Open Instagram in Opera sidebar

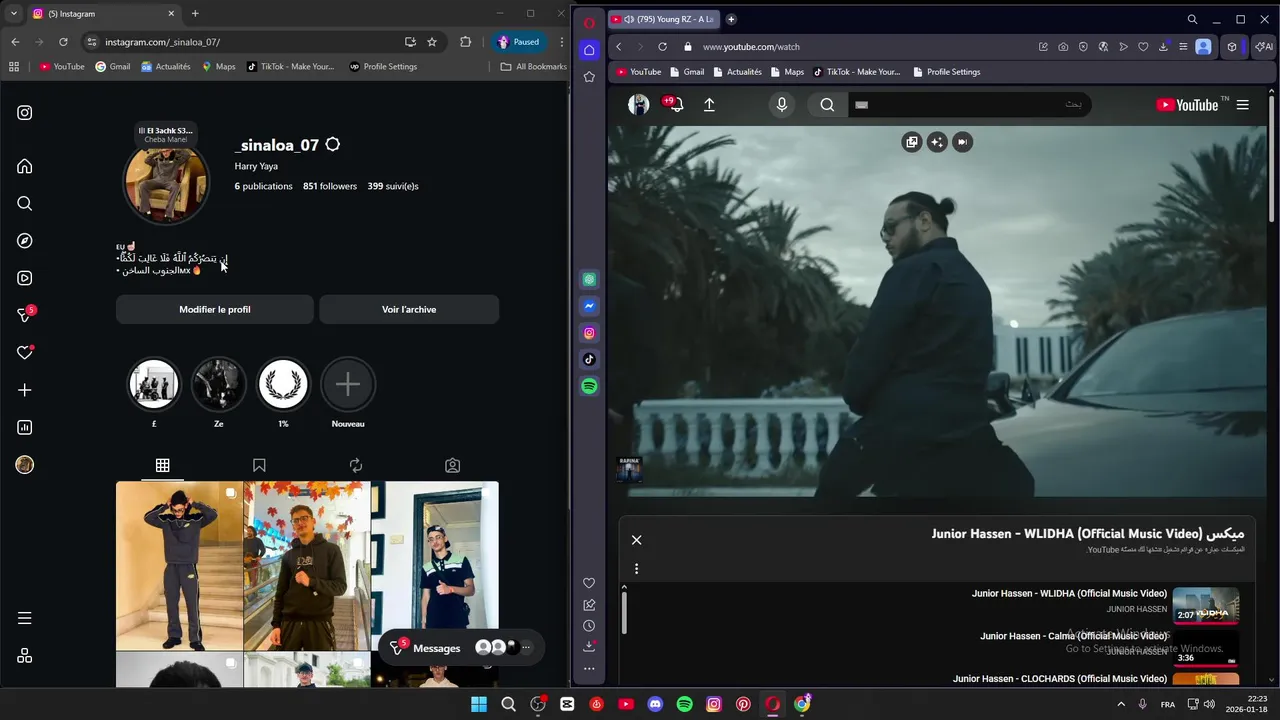coord(589,333)
